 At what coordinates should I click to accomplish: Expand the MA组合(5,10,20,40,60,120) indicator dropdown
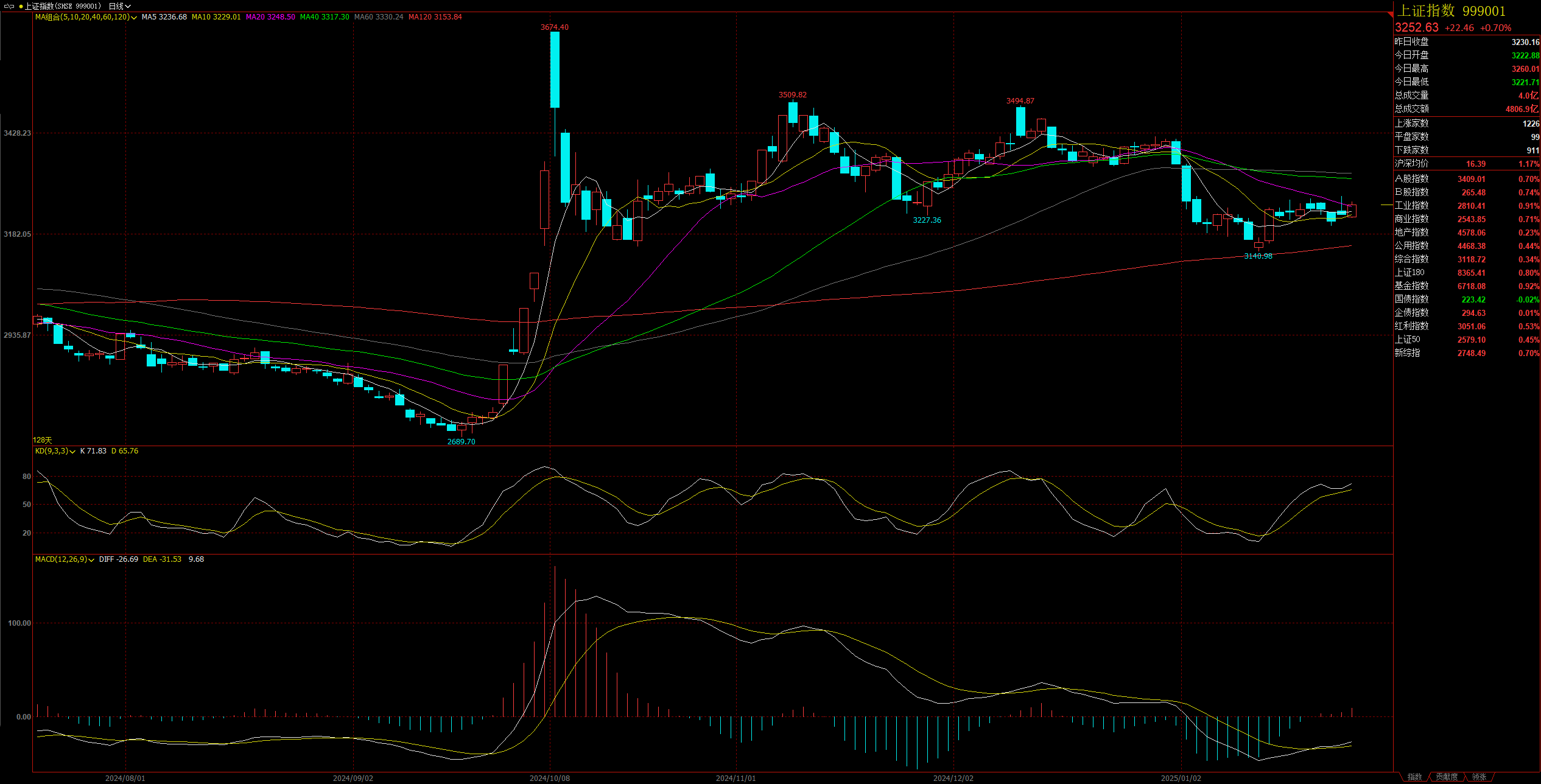tap(134, 18)
